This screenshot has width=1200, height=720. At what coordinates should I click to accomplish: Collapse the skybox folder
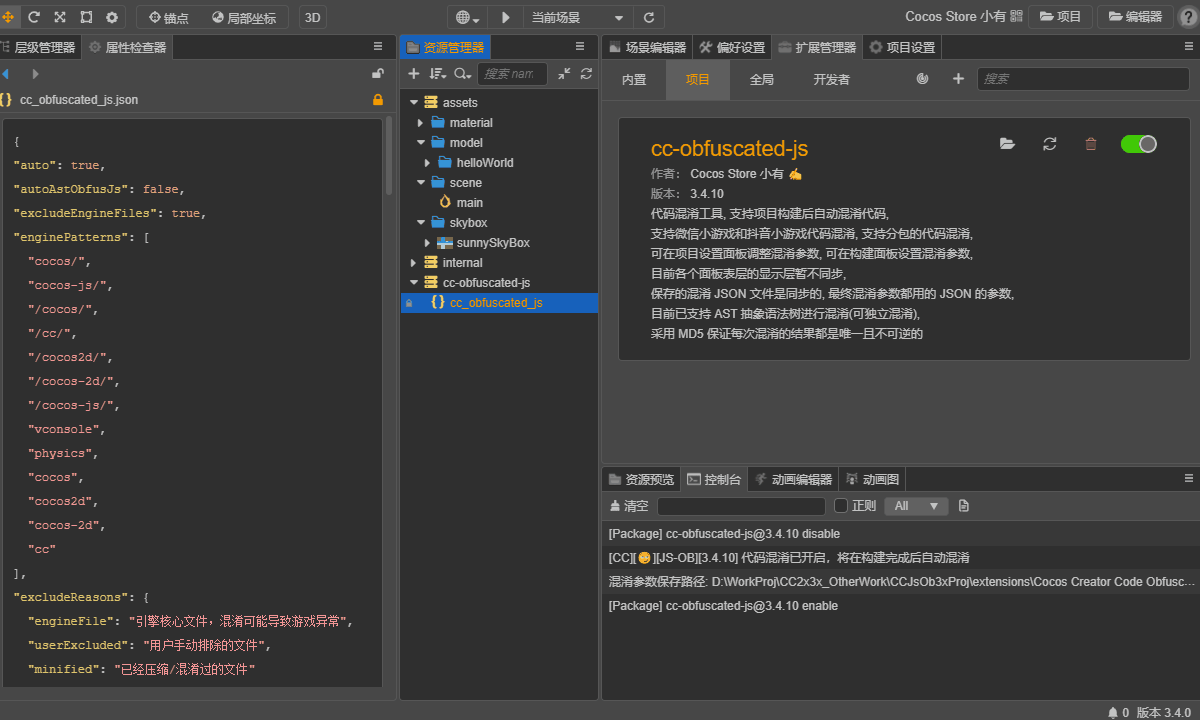click(421, 223)
